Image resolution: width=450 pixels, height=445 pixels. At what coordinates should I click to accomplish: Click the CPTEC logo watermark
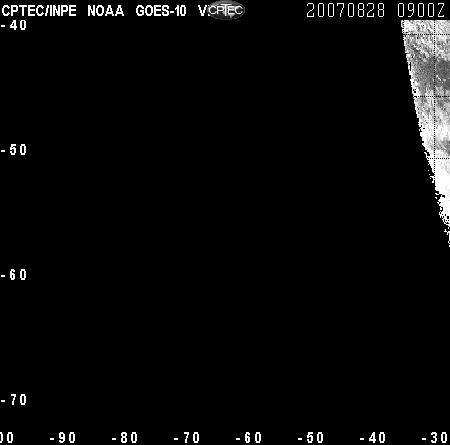[x=226, y=10]
